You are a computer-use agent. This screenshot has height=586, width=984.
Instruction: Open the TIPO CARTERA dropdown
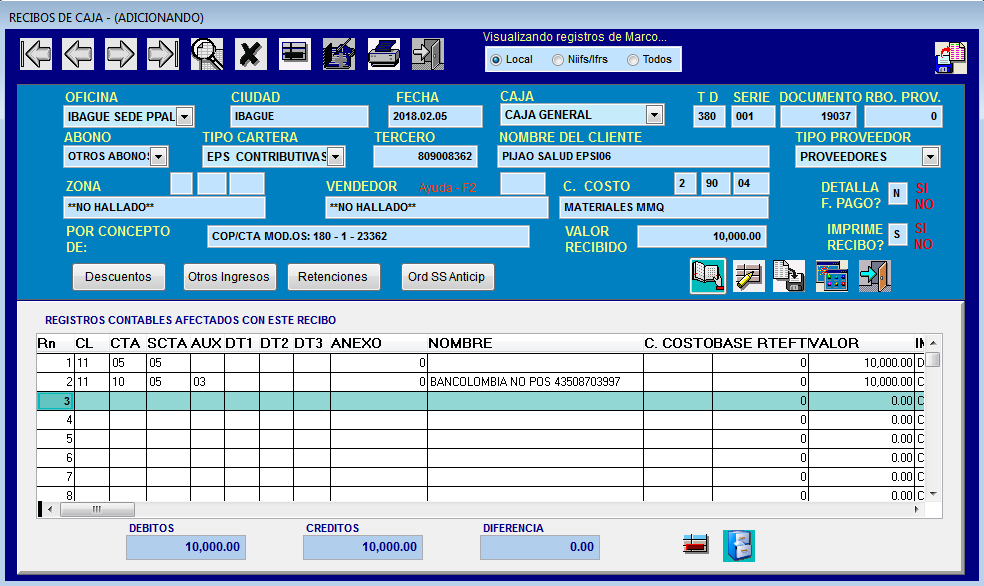pos(336,156)
